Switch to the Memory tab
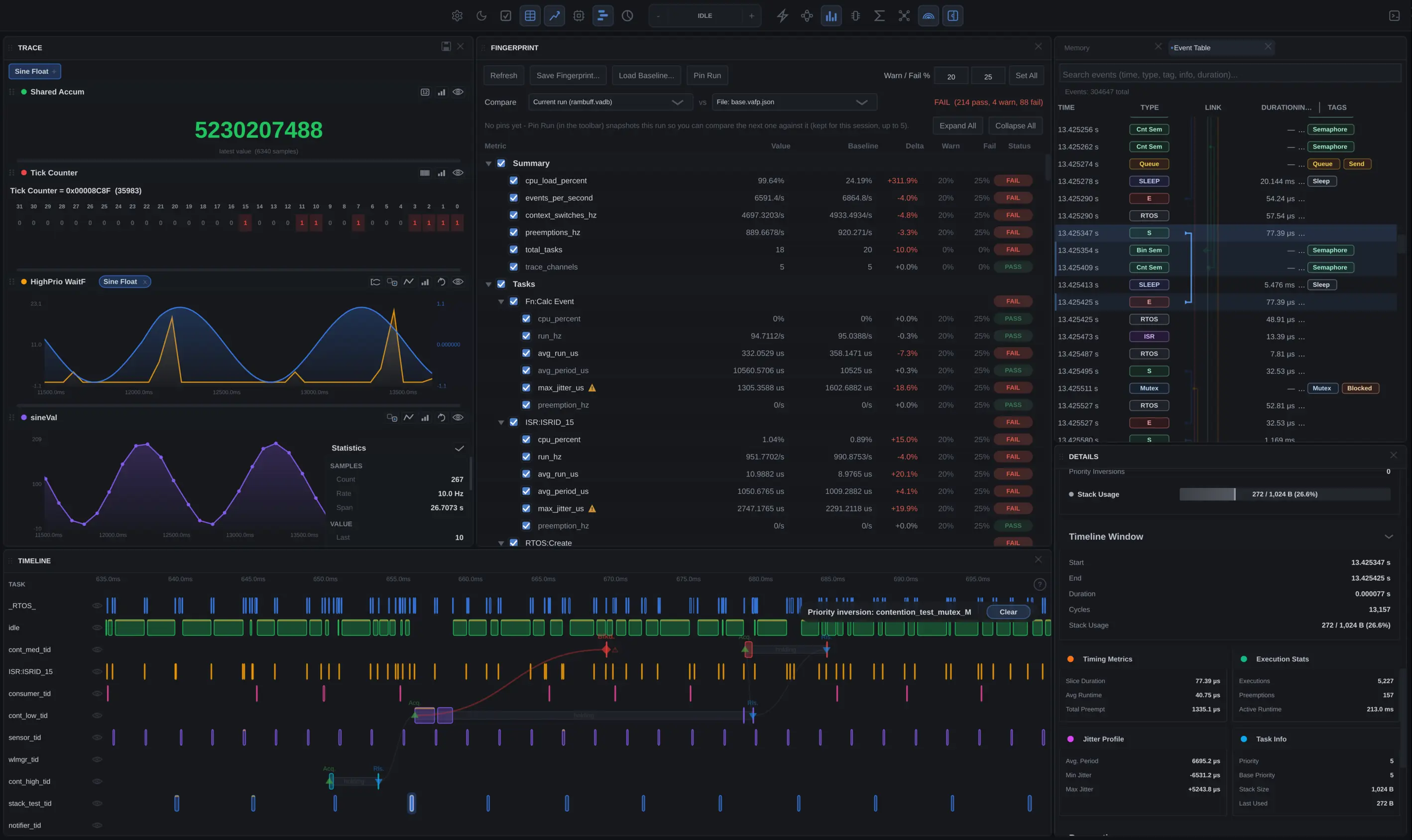This screenshot has width=1412, height=840. (1076, 47)
